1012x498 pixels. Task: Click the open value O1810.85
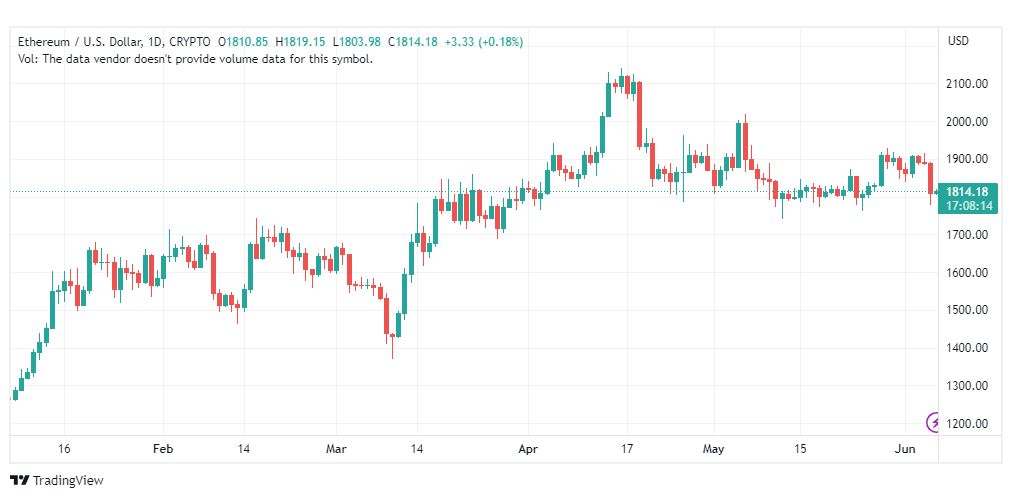coord(243,42)
